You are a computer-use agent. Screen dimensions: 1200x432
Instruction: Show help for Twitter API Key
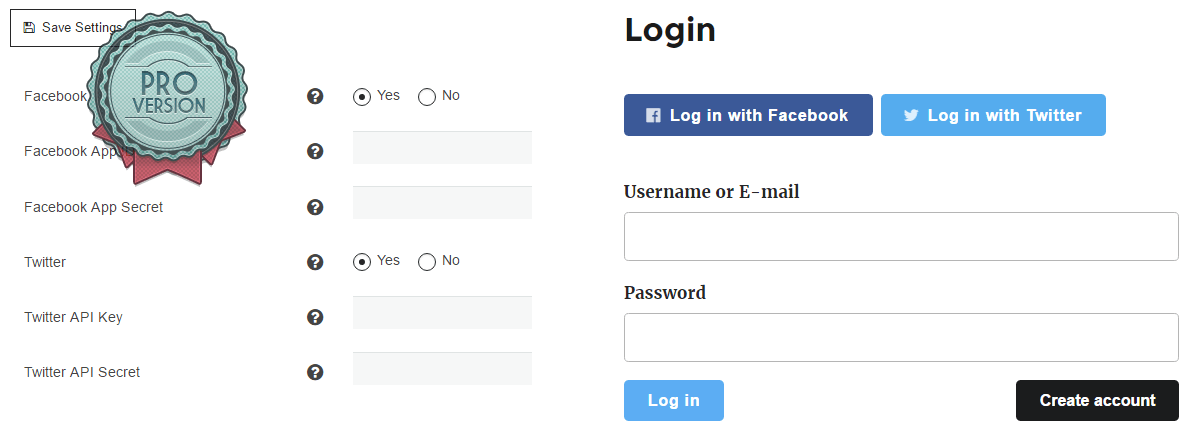315,317
